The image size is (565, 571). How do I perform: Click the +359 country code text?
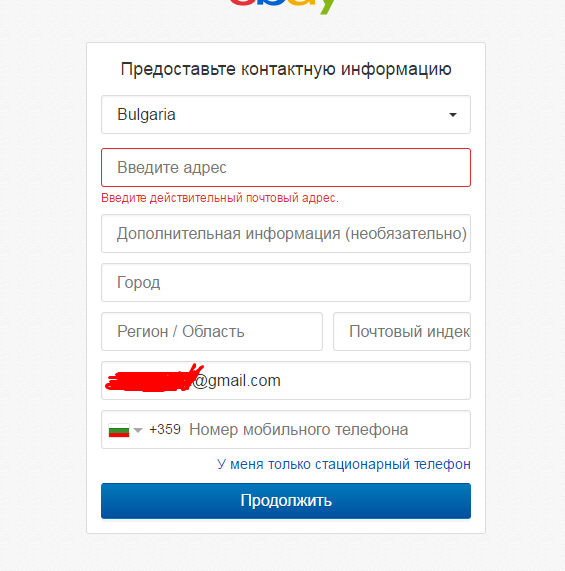(x=165, y=430)
